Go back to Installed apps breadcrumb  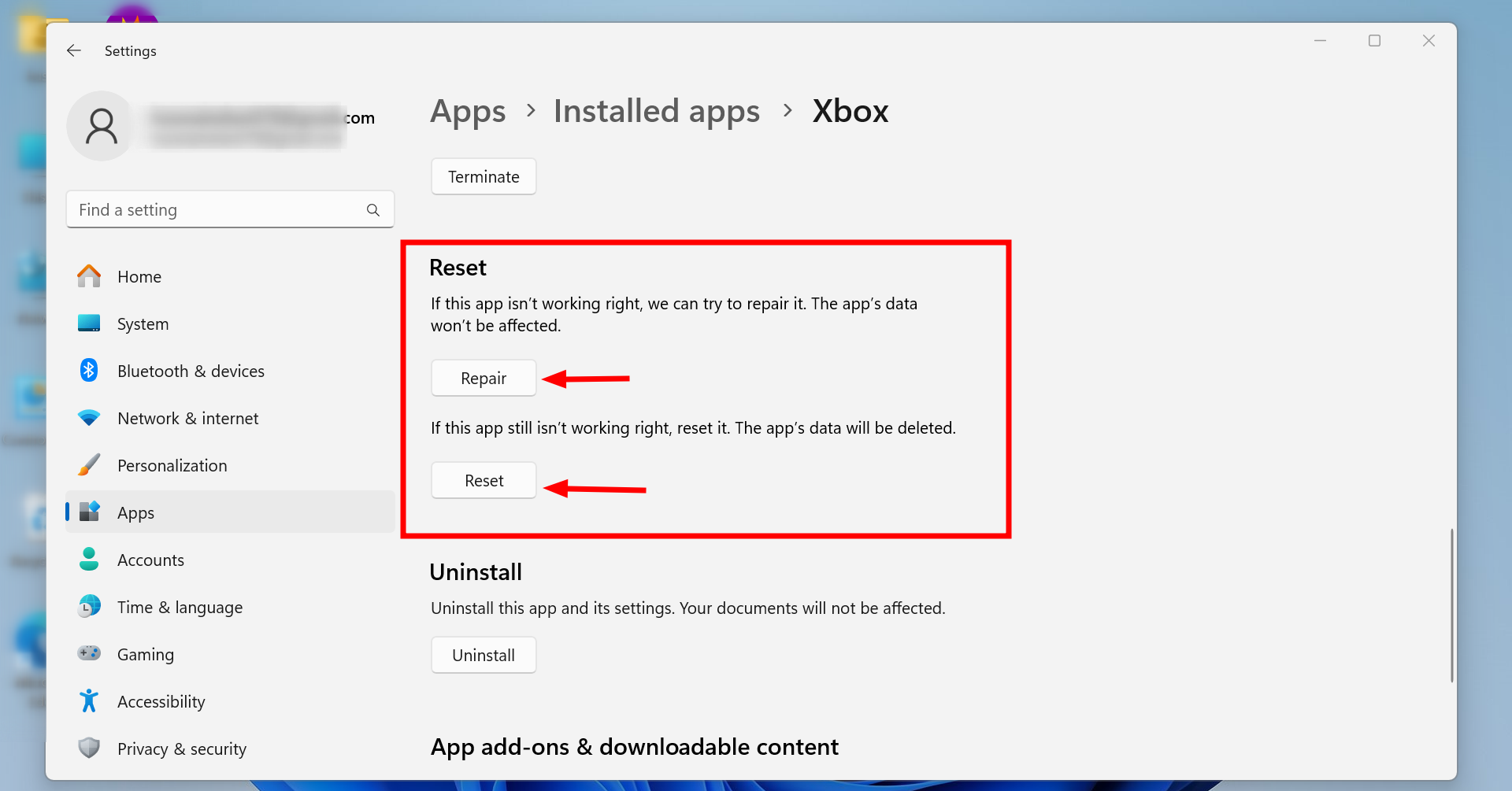coord(657,111)
